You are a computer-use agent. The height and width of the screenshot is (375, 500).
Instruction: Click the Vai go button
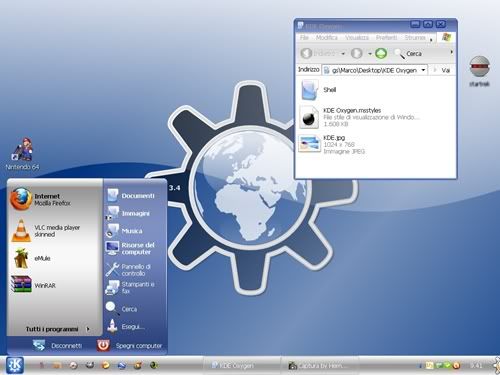(441, 70)
